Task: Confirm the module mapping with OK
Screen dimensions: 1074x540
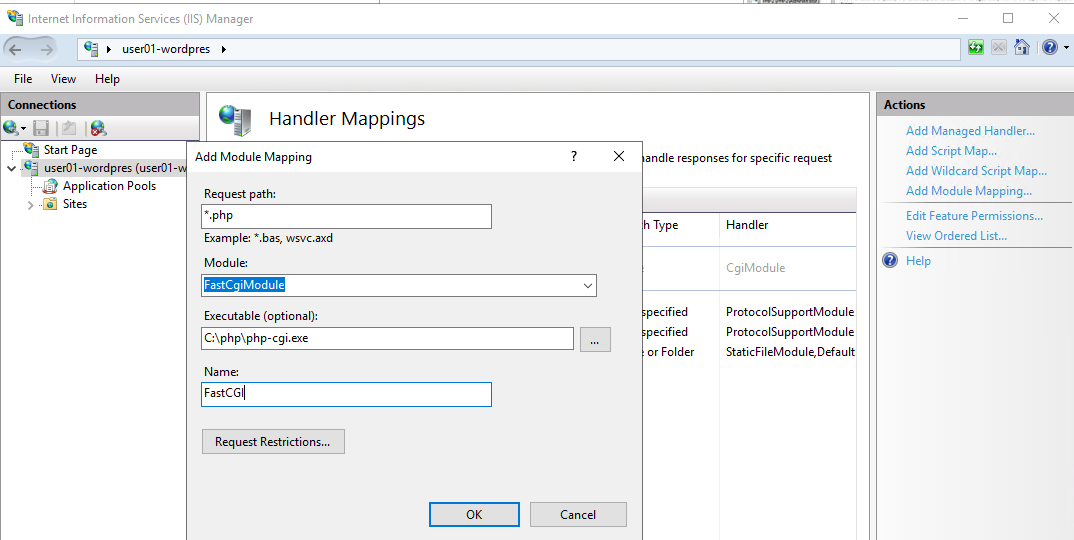Action: [x=474, y=515]
